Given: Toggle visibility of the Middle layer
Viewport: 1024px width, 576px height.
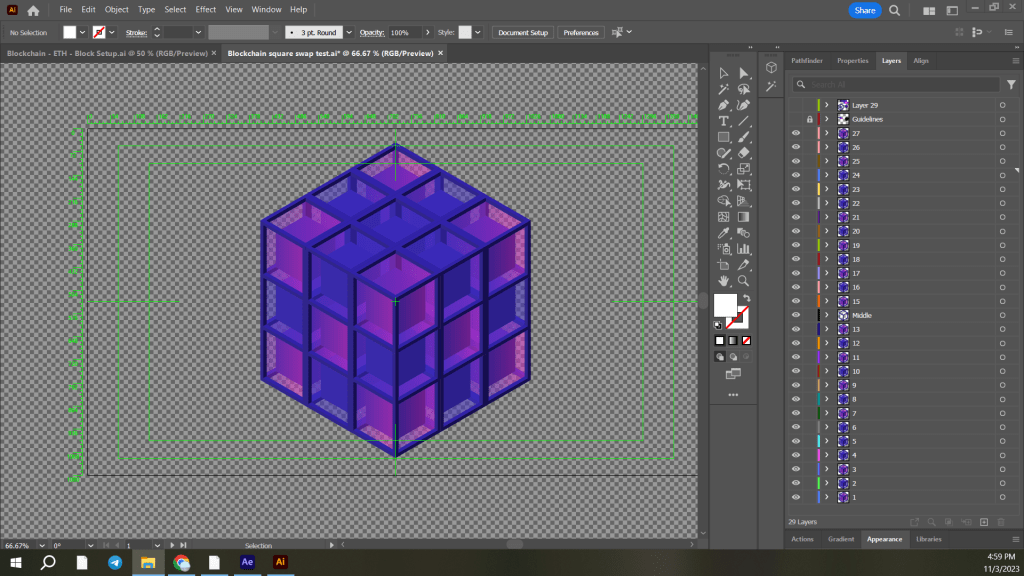Looking at the screenshot, I should [796, 315].
